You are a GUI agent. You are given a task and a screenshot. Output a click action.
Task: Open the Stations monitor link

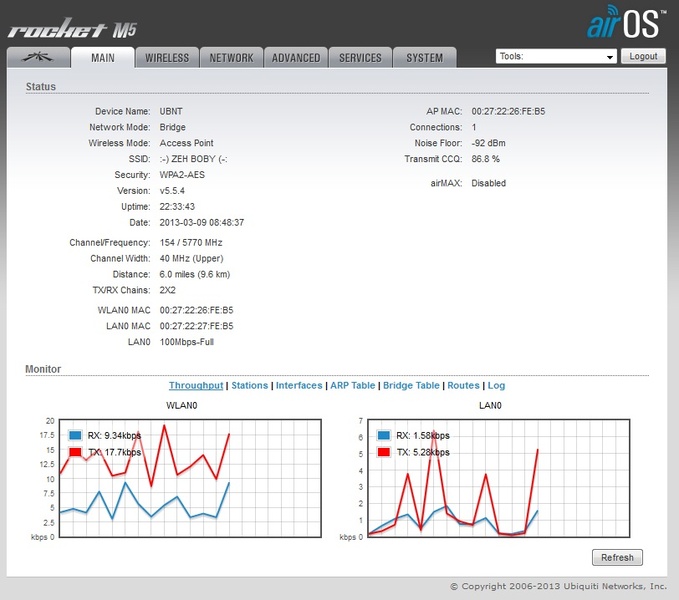tap(249, 385)
